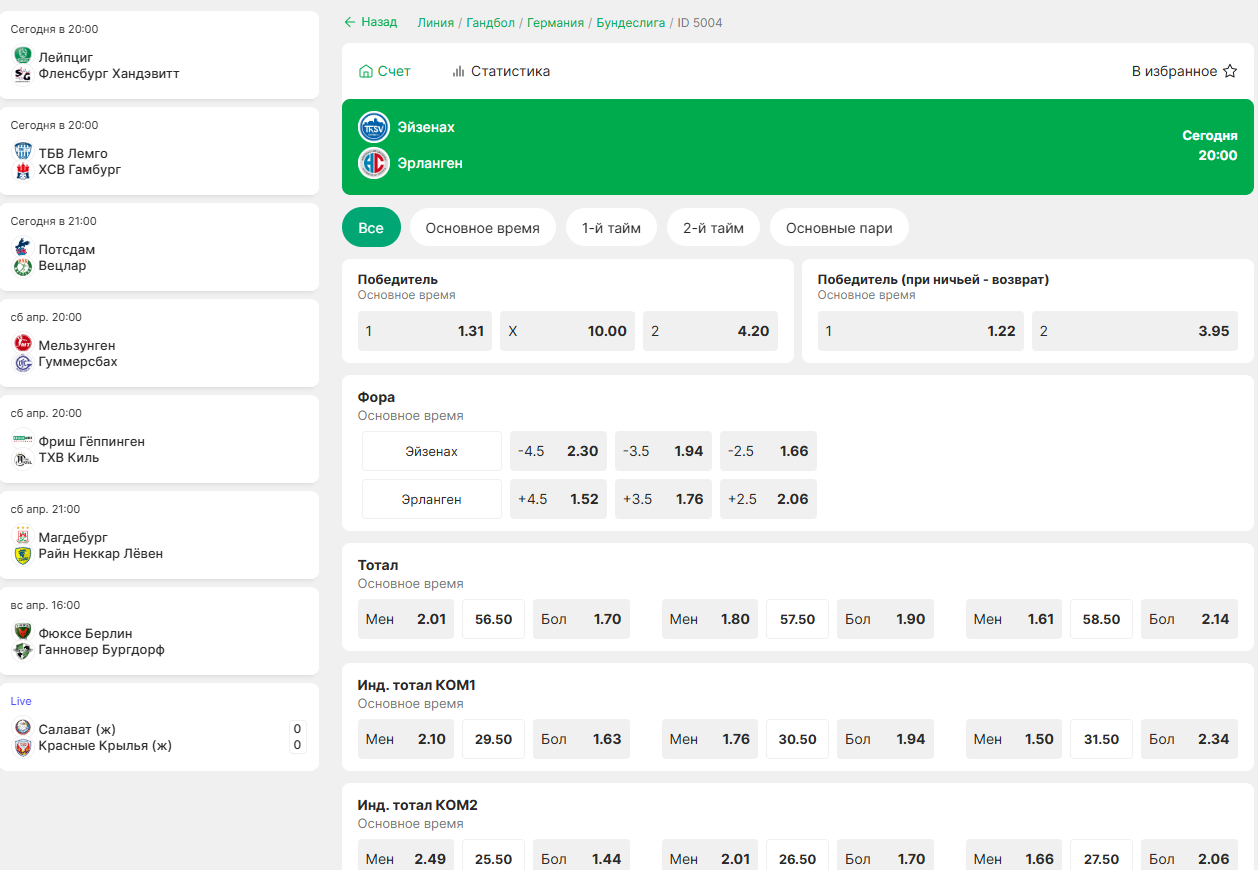
Task: Click the bar chart icon beside Статистика
Action: pos(458,71)
